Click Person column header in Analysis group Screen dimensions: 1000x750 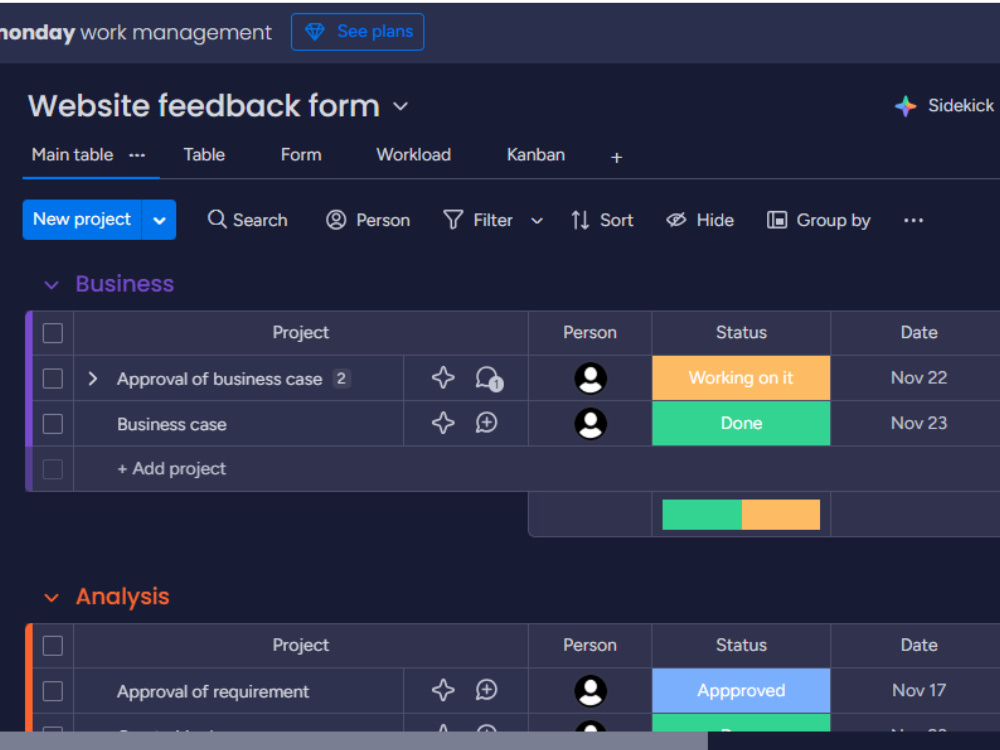click(590, 645)
